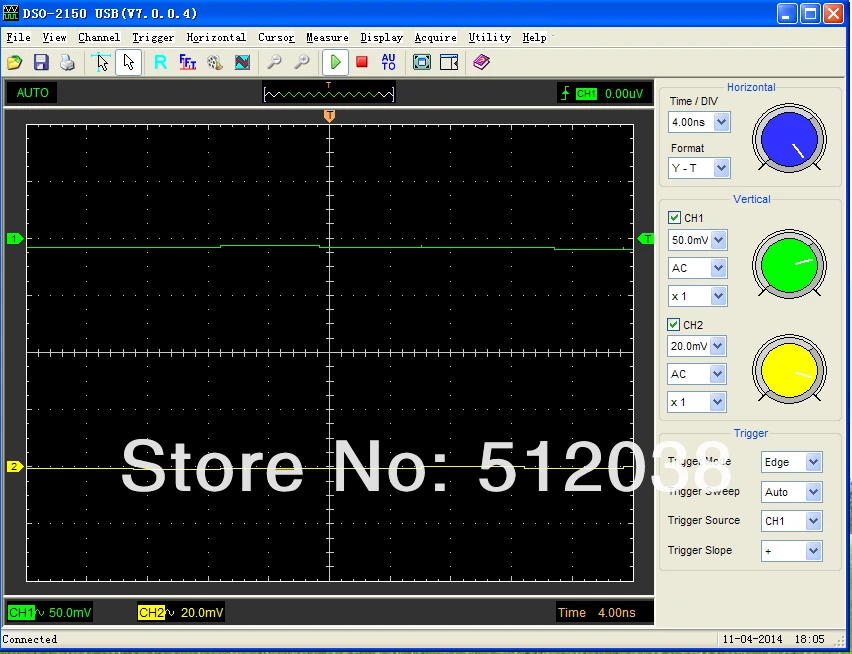852x654 pixels.
Task: Click the AUTO set toolbar icon
Action: [x=389, y=62]
